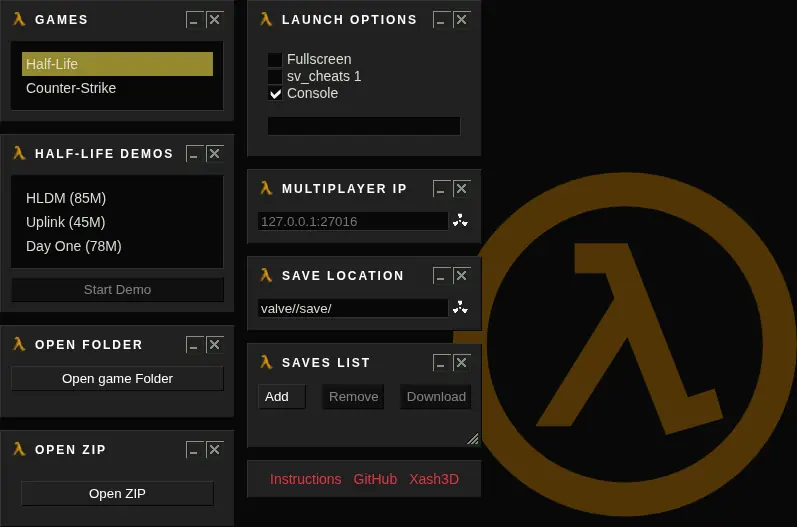The image size is (797, 527).
Task: Close the Launch Options panel
Action: pos(462,20)
